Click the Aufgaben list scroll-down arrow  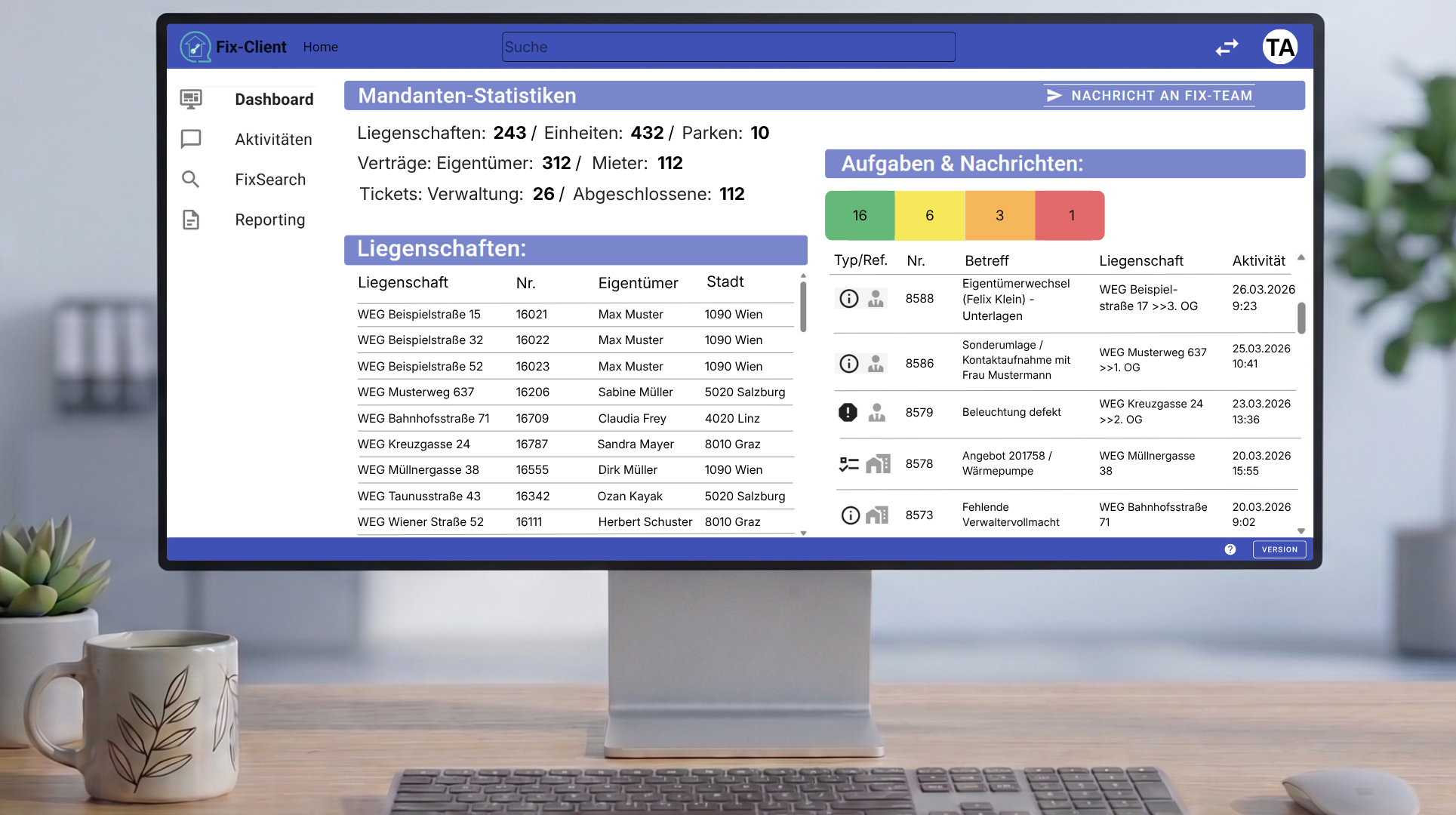click(x=1301, y=531)
